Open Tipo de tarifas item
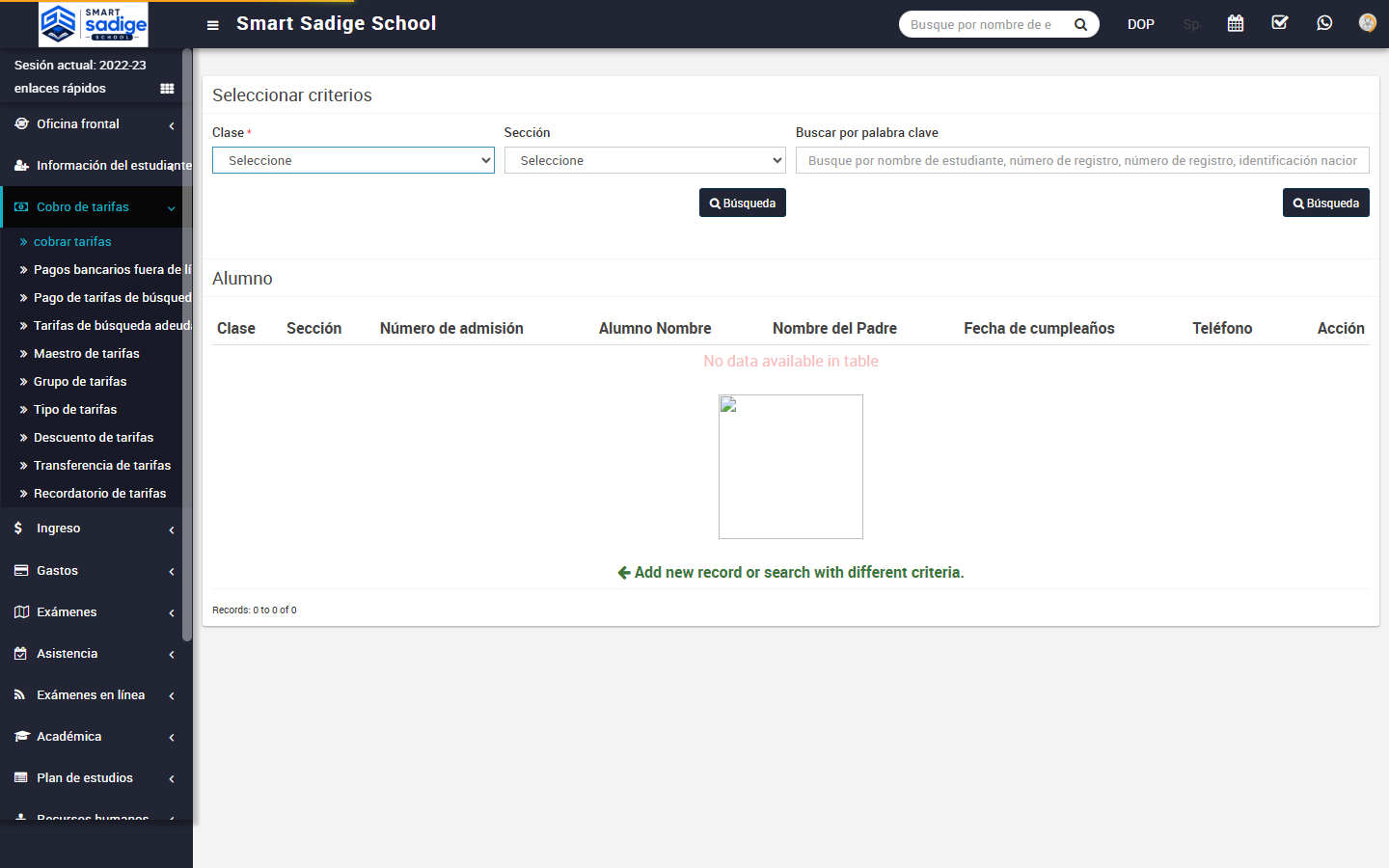 75,409
